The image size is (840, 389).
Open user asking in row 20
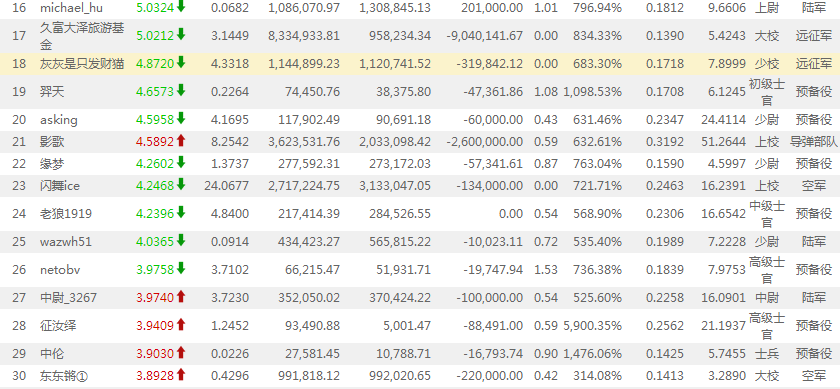[58, 120]
